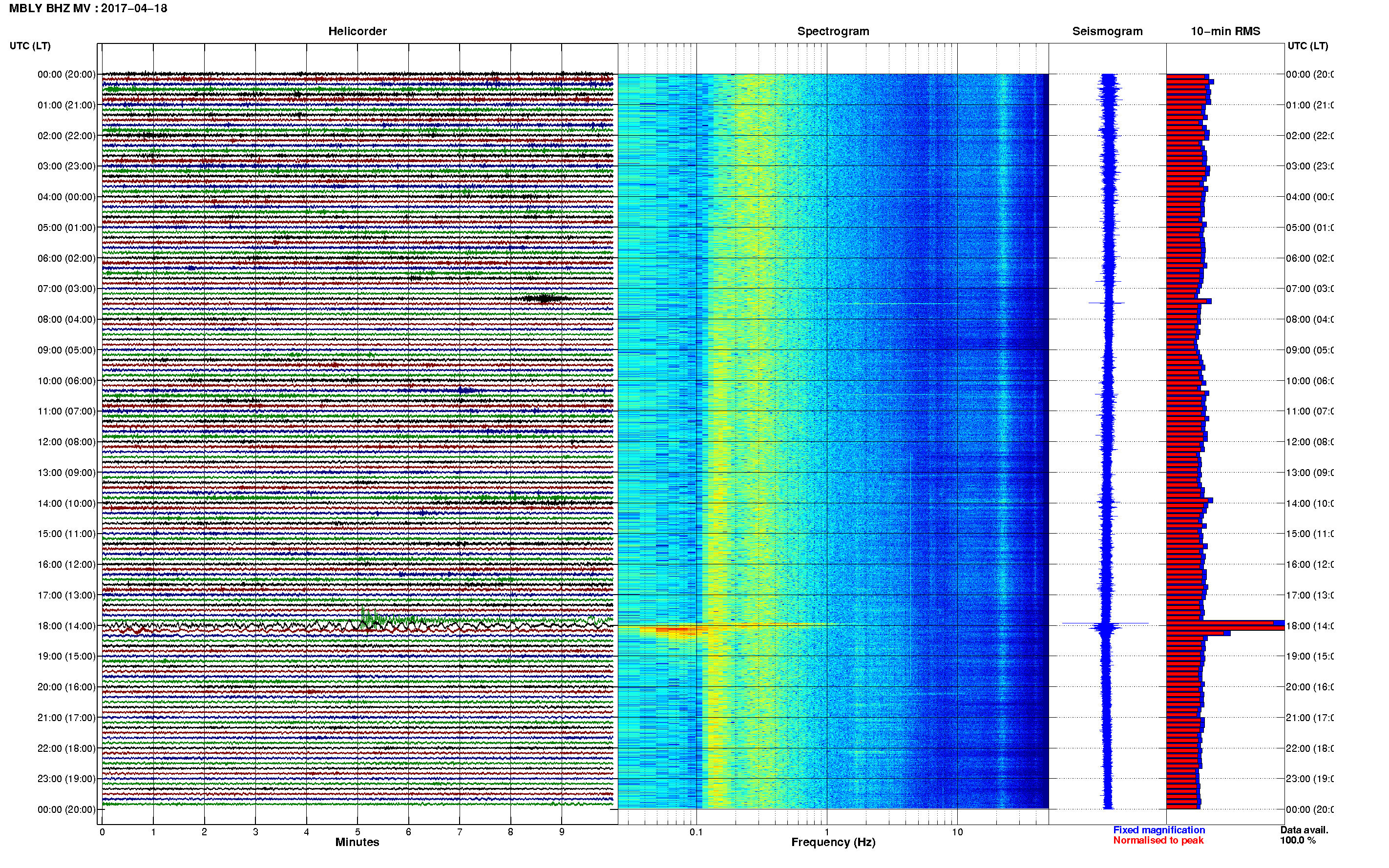Click the small black event burst after 07:00
The height and width of the screenshot is (868, 1389).
545,298
